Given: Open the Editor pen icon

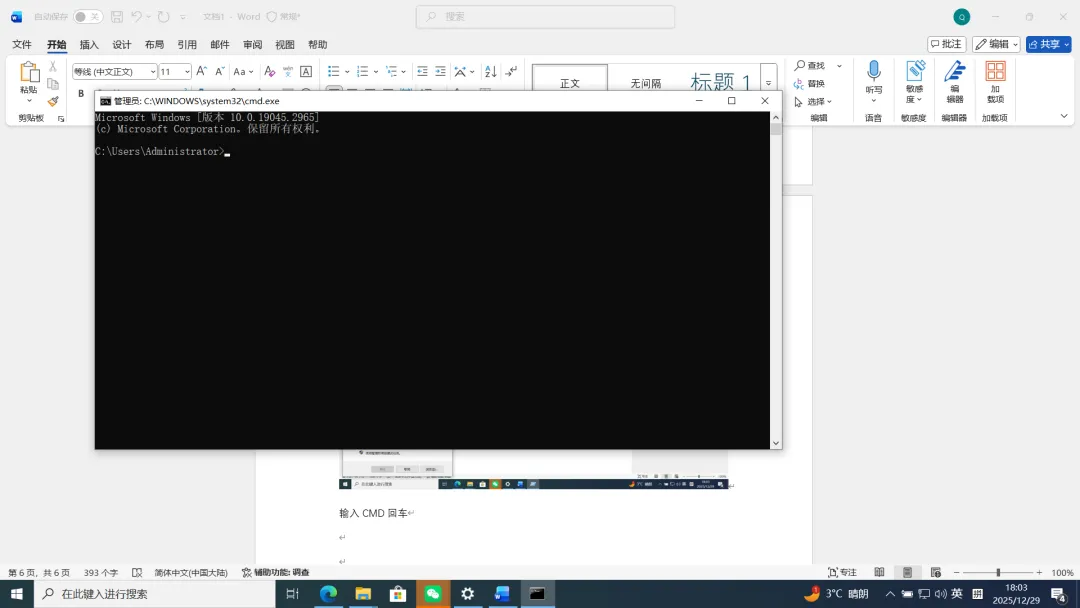Looking at the screenshot, I should 955,71.
